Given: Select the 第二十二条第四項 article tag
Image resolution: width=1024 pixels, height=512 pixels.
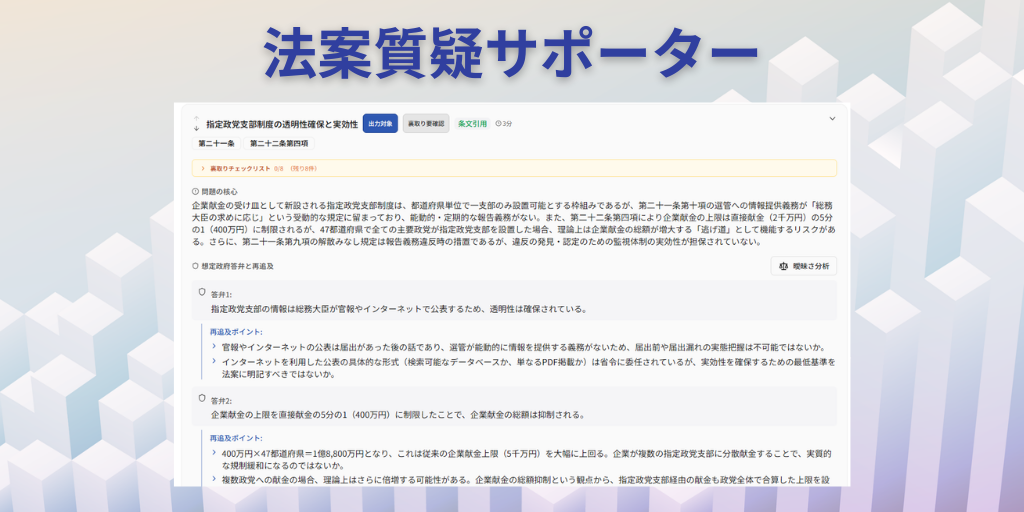Looking at the screenshot, I should pos(279,144).
